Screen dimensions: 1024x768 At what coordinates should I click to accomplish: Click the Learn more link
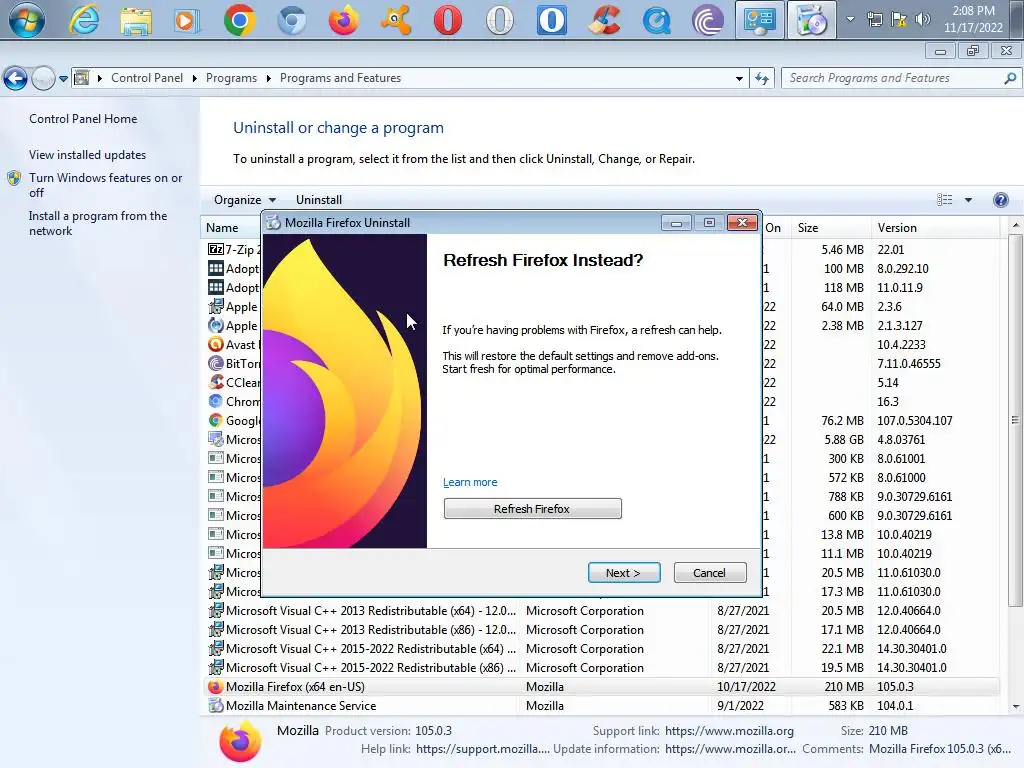click(x=470, y=482)
